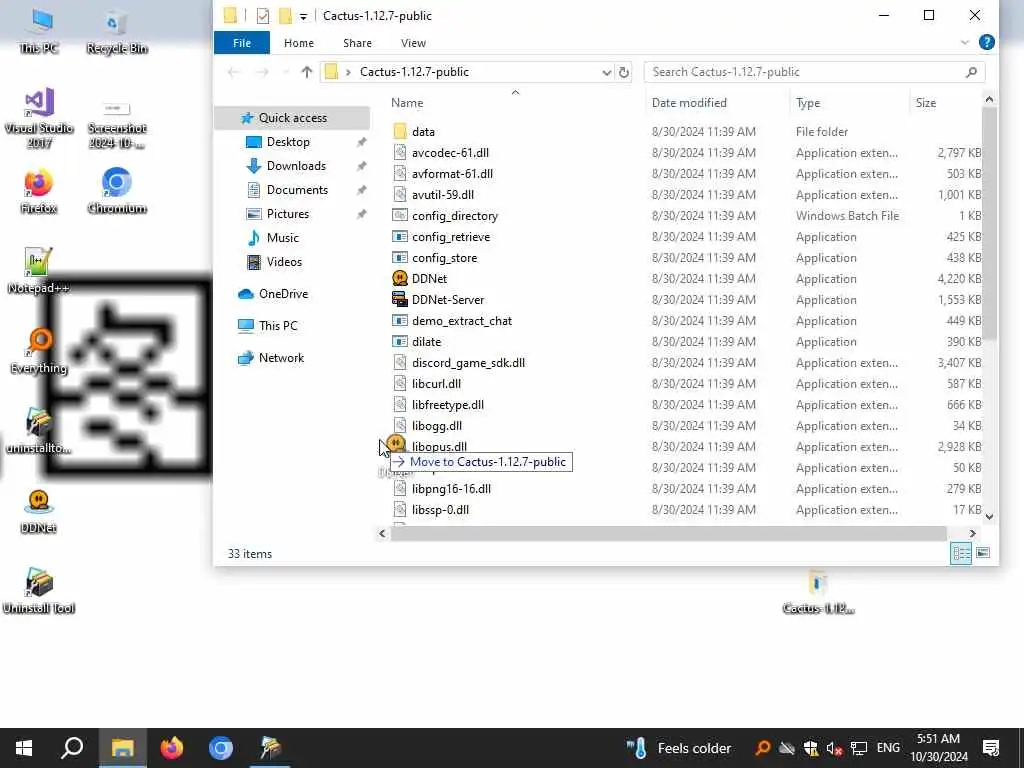Expand the ribbon with chevron arrow
Viewport: 1024px width, 768px height.
pyautogui.click(x=964, y=42)
